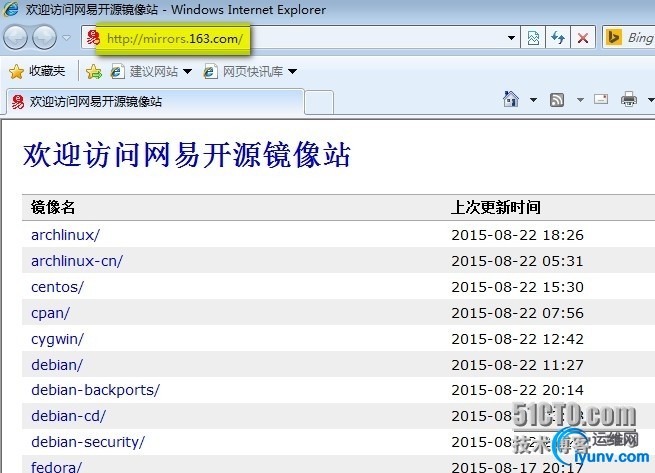655x473 pixels.
Task: Click the browser Forward arrow button
Action: [44, 38]
